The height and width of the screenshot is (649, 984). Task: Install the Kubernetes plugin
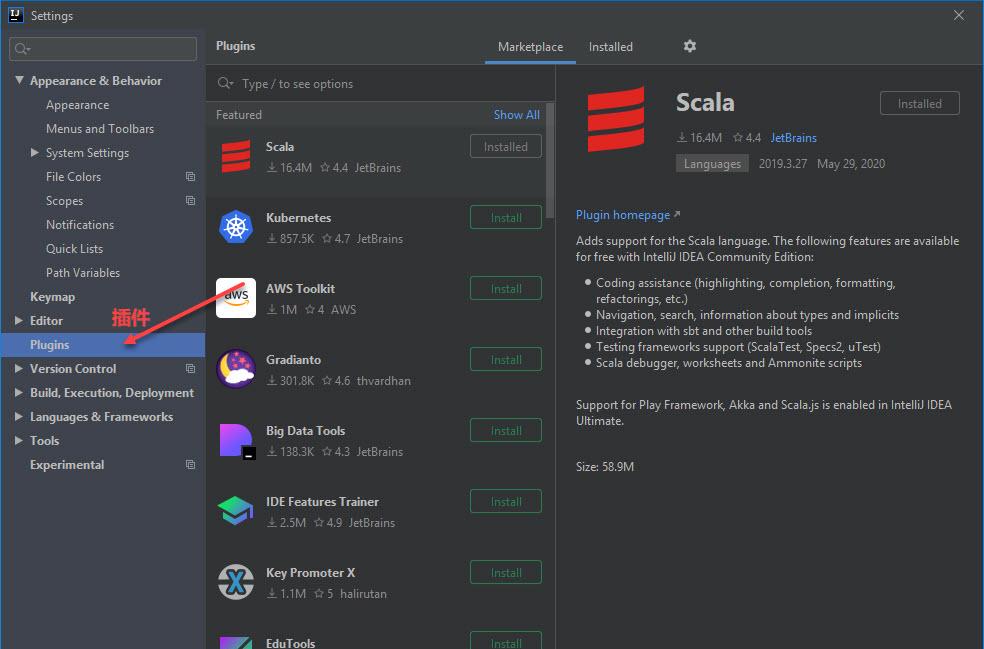pyautogui.click(x=506, y=217)
